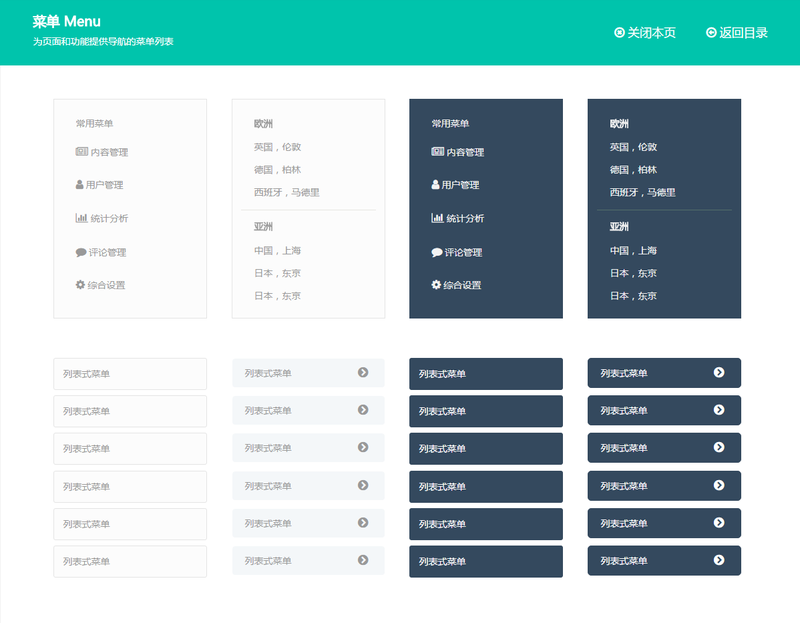This screenshot has width=800, height=623.
Task: Click the third dark 列表式菜单 item without arrow
Action: click(485, 449)
